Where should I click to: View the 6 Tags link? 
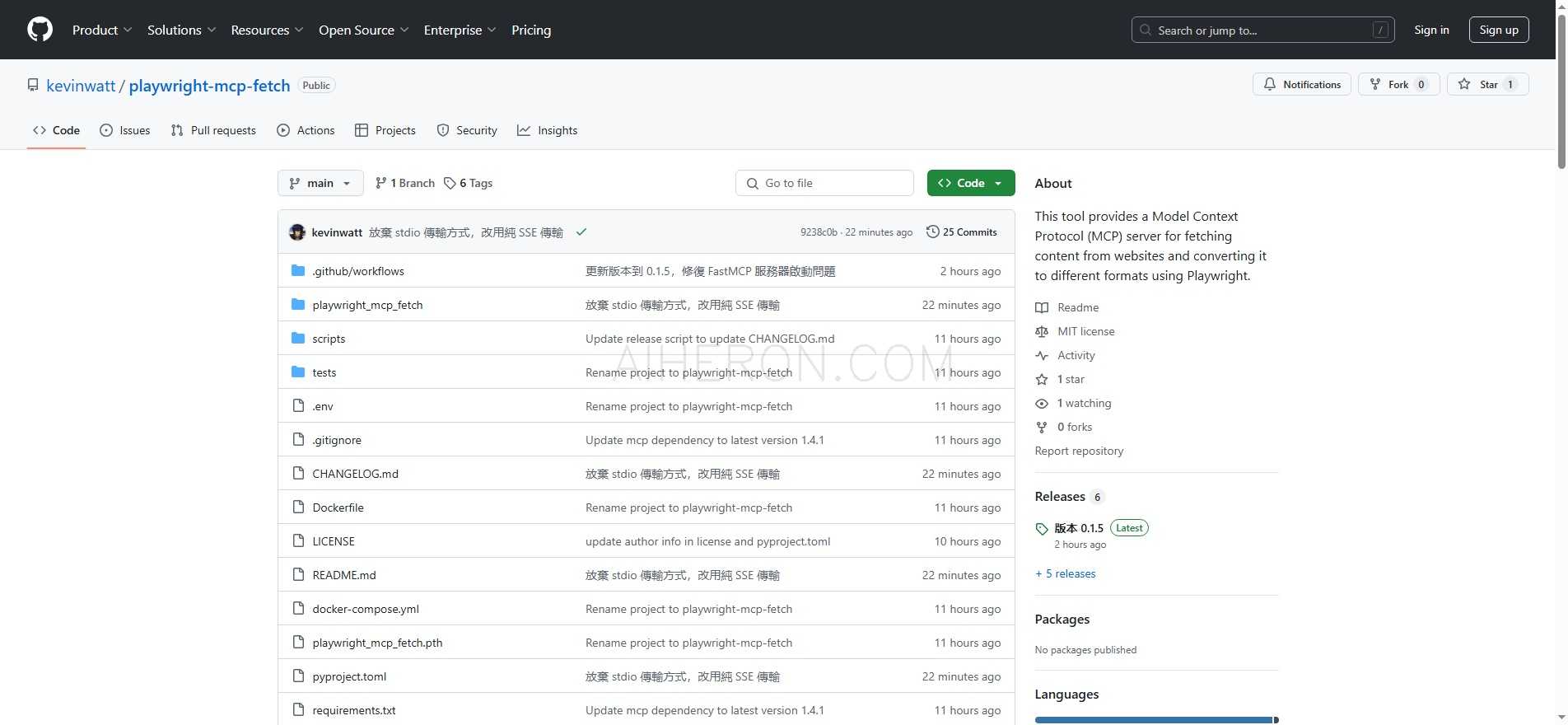click(468, 183)
